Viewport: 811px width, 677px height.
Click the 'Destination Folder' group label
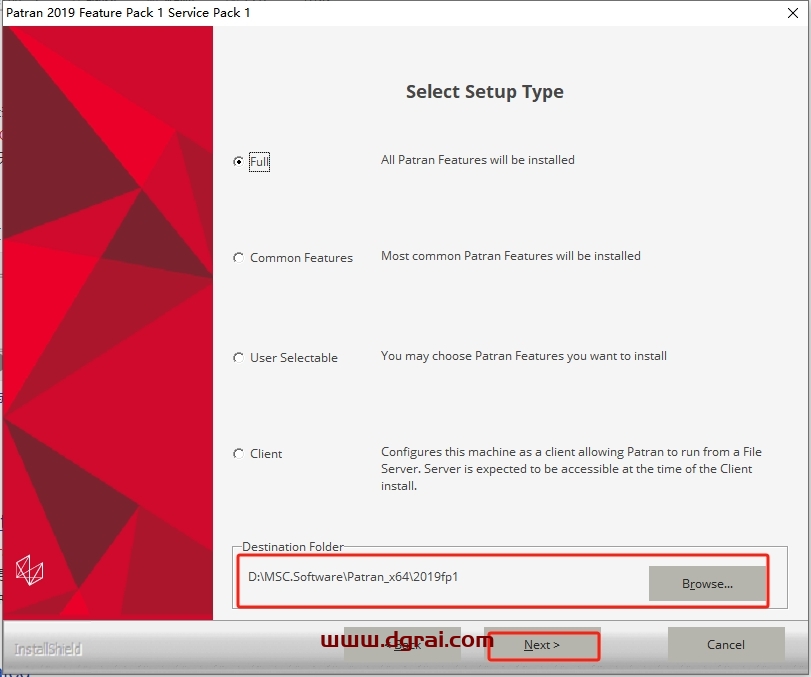pos(293,547)
